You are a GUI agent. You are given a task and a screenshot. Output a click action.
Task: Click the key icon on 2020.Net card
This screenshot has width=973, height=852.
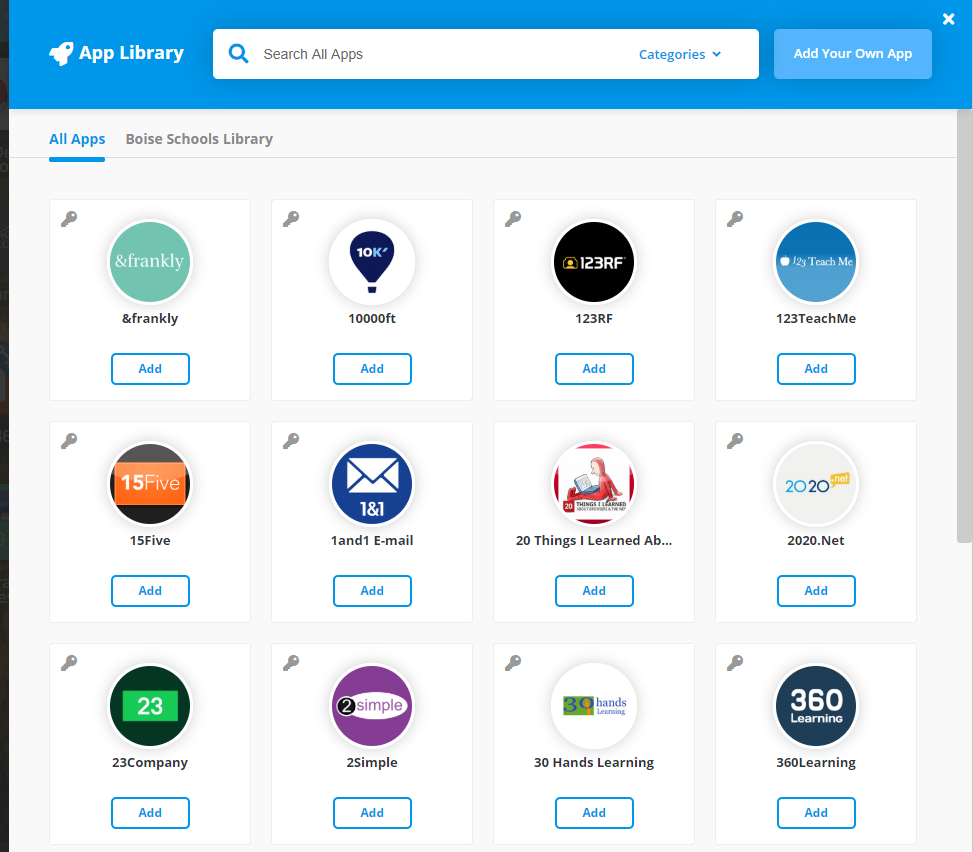click(x=735, y=441)
